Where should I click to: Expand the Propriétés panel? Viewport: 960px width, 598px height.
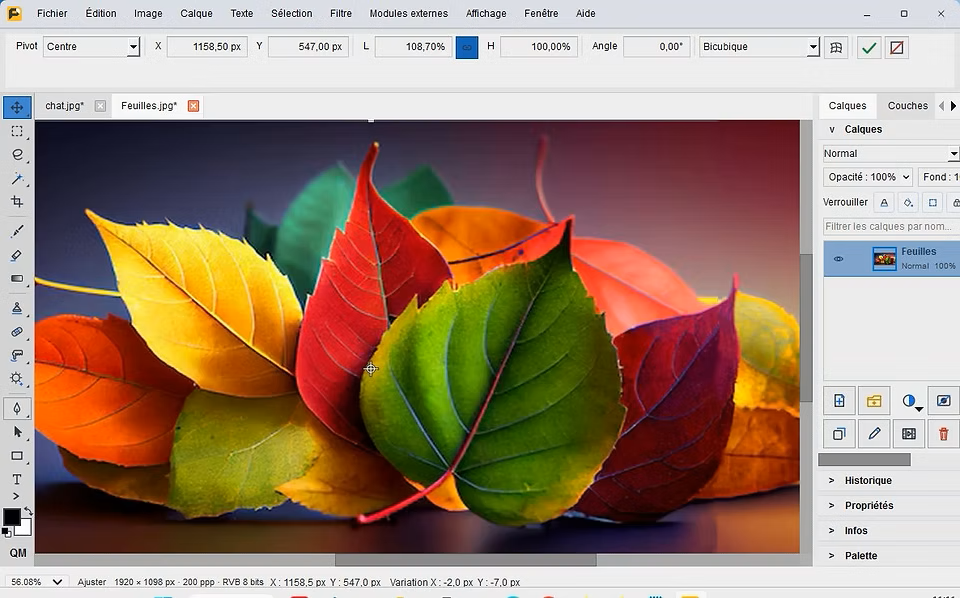click(869, 506)
